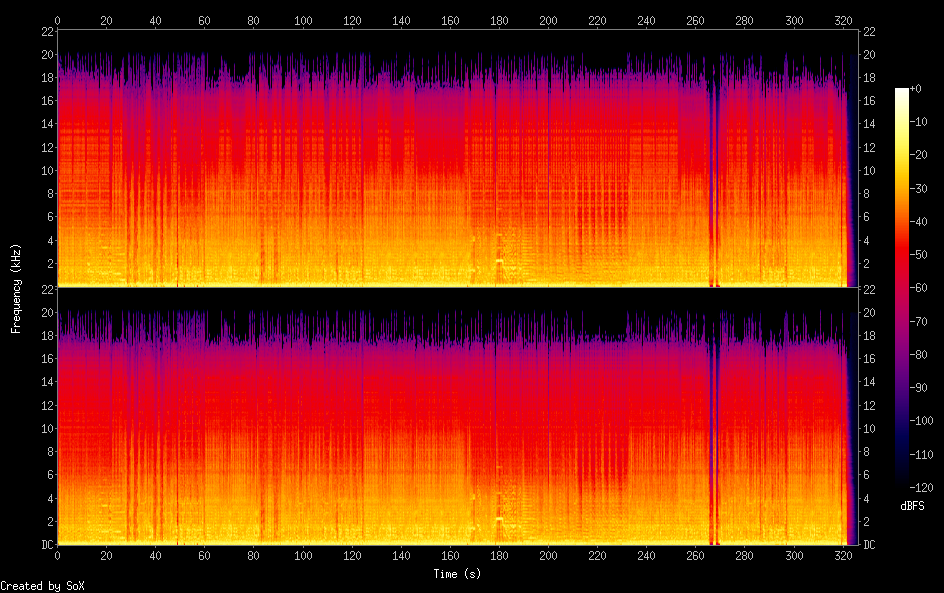This screenshot has width=944, height=593.
Task: Click the 'Time (s)' axis title
Action: click(x=458, y=574)
